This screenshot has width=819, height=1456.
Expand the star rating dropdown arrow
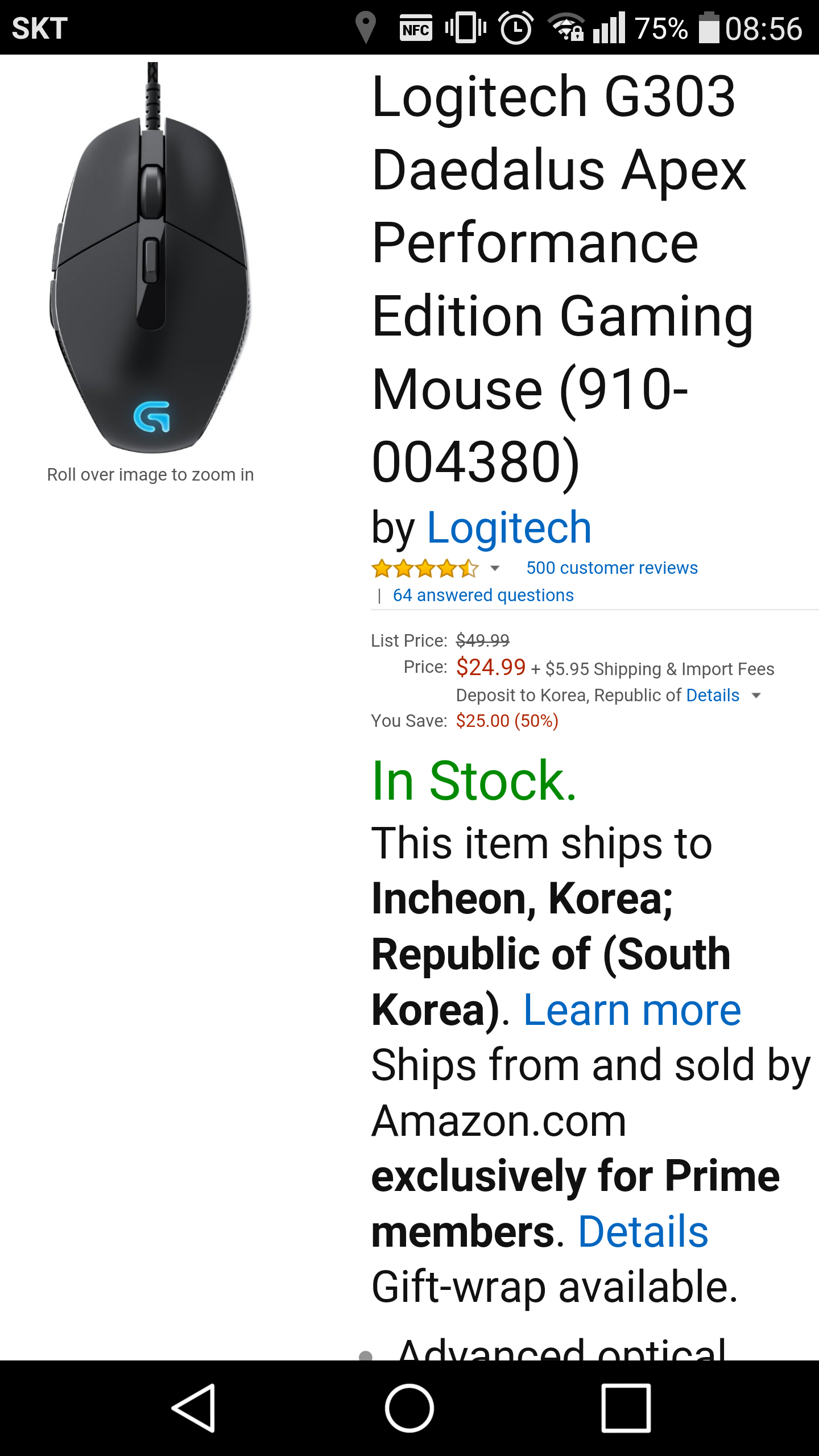coord(495,568)
